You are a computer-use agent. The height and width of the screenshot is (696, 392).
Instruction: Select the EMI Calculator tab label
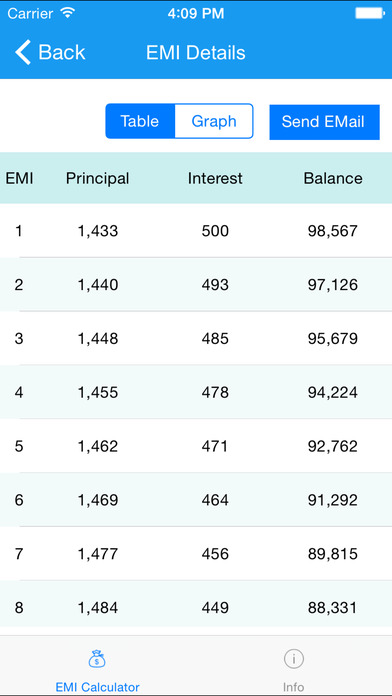97,687
